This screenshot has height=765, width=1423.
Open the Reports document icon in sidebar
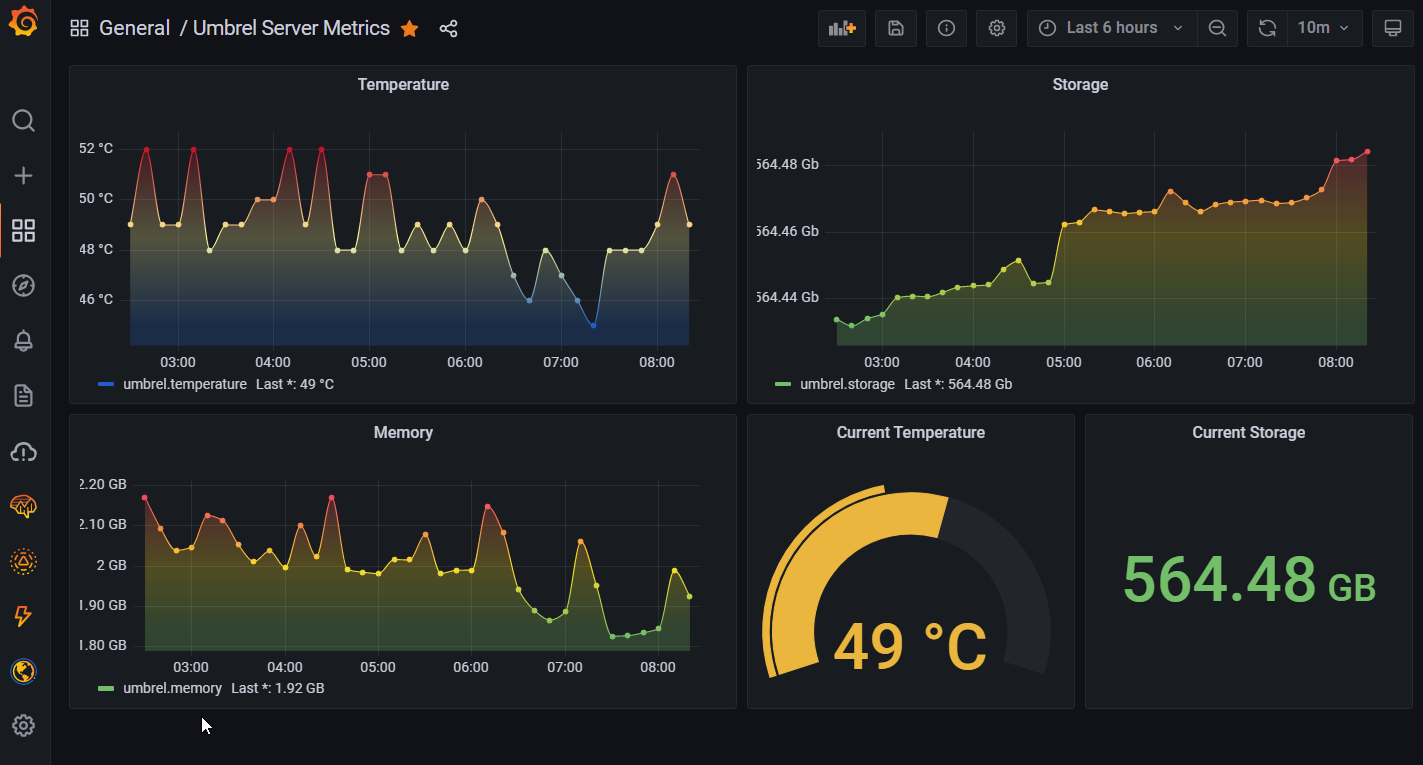(24, 396)
